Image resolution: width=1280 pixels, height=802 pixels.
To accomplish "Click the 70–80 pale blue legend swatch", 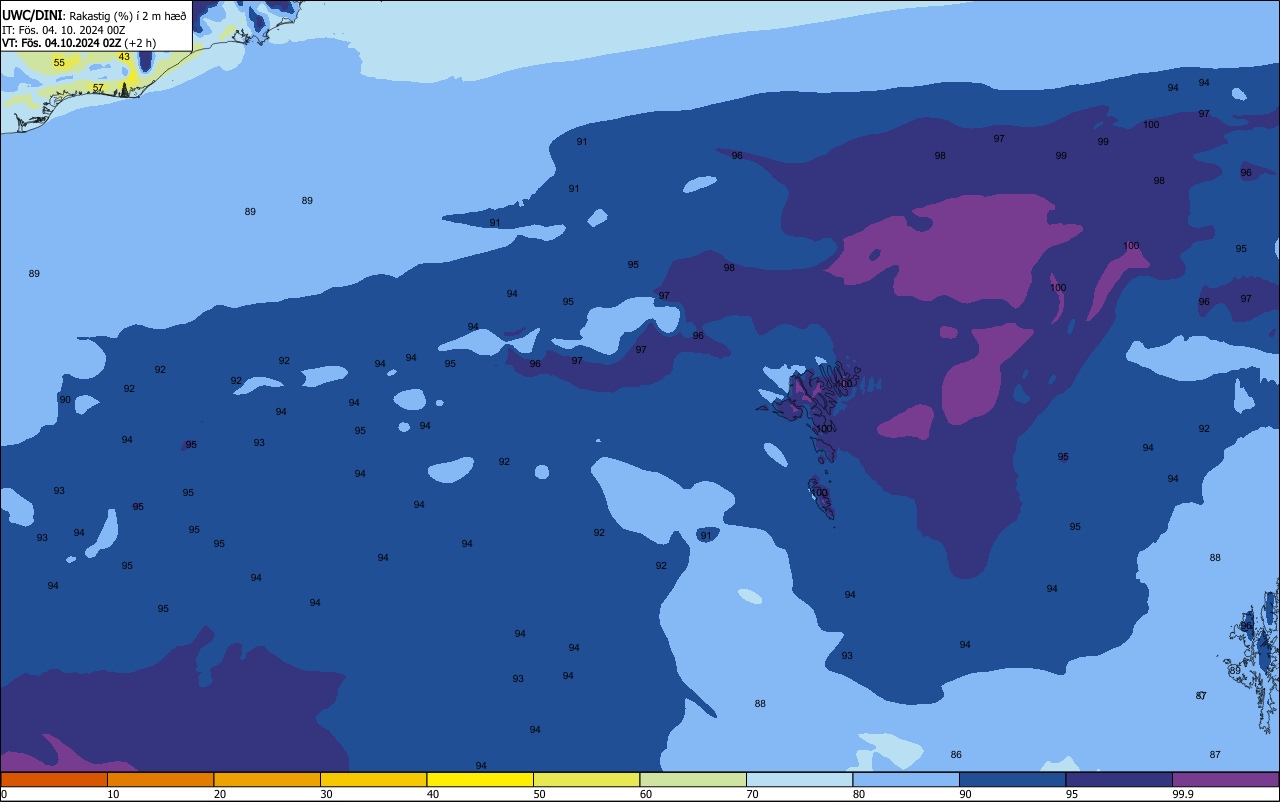I will (x=799, y=779).
